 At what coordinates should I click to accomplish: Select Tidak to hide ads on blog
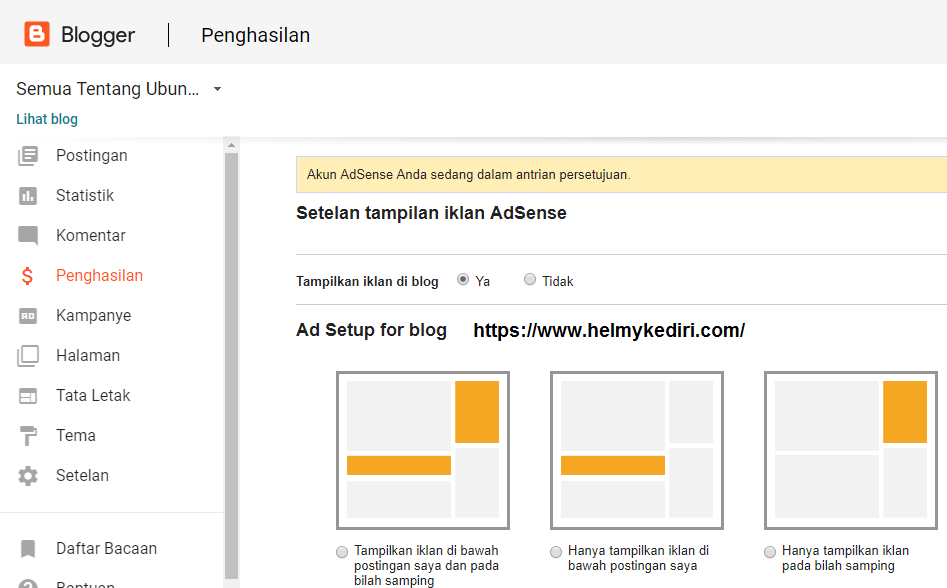(530, 280)
